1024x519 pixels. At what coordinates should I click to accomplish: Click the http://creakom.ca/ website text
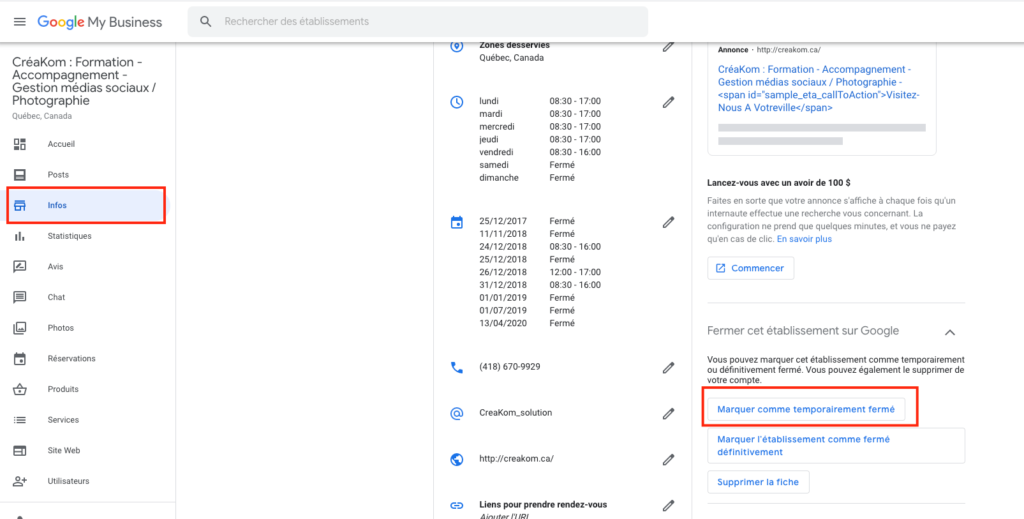[x=516, y=459]
